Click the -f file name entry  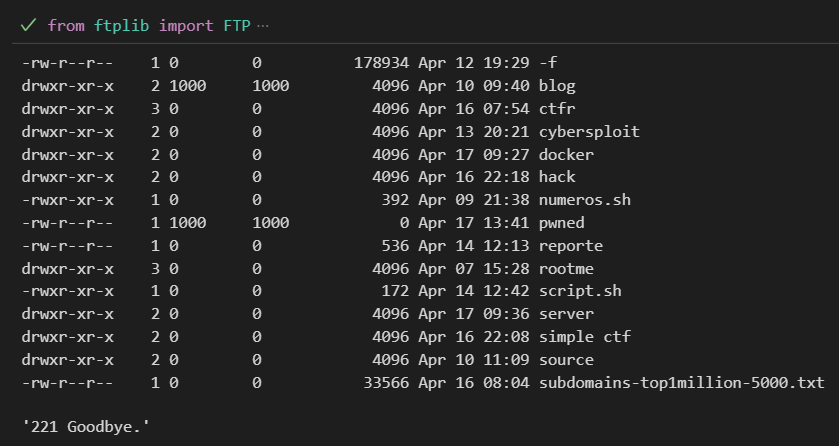coord(548,63)
